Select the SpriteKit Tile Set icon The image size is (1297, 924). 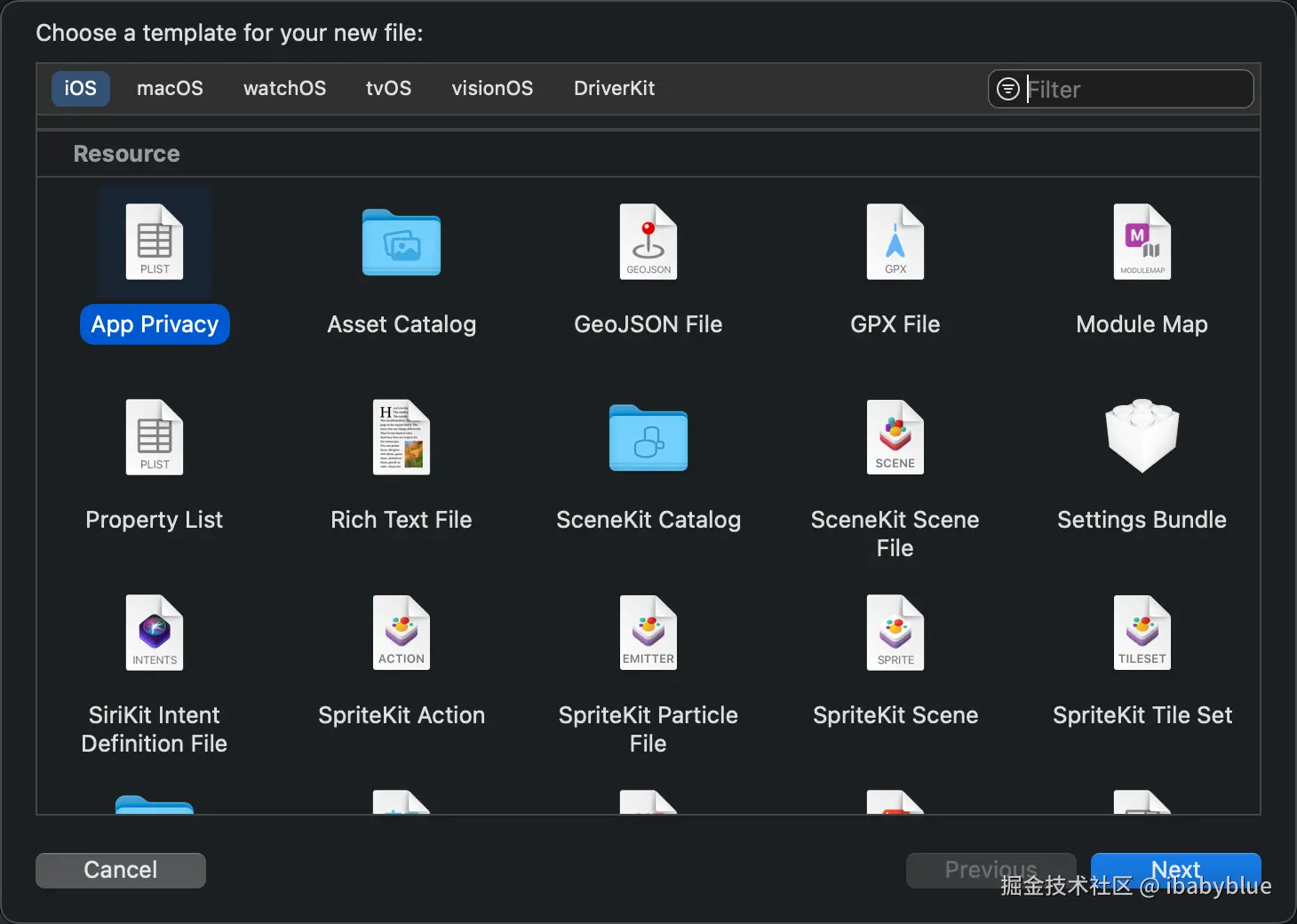pyautogui.click(x=1142, y=633)
